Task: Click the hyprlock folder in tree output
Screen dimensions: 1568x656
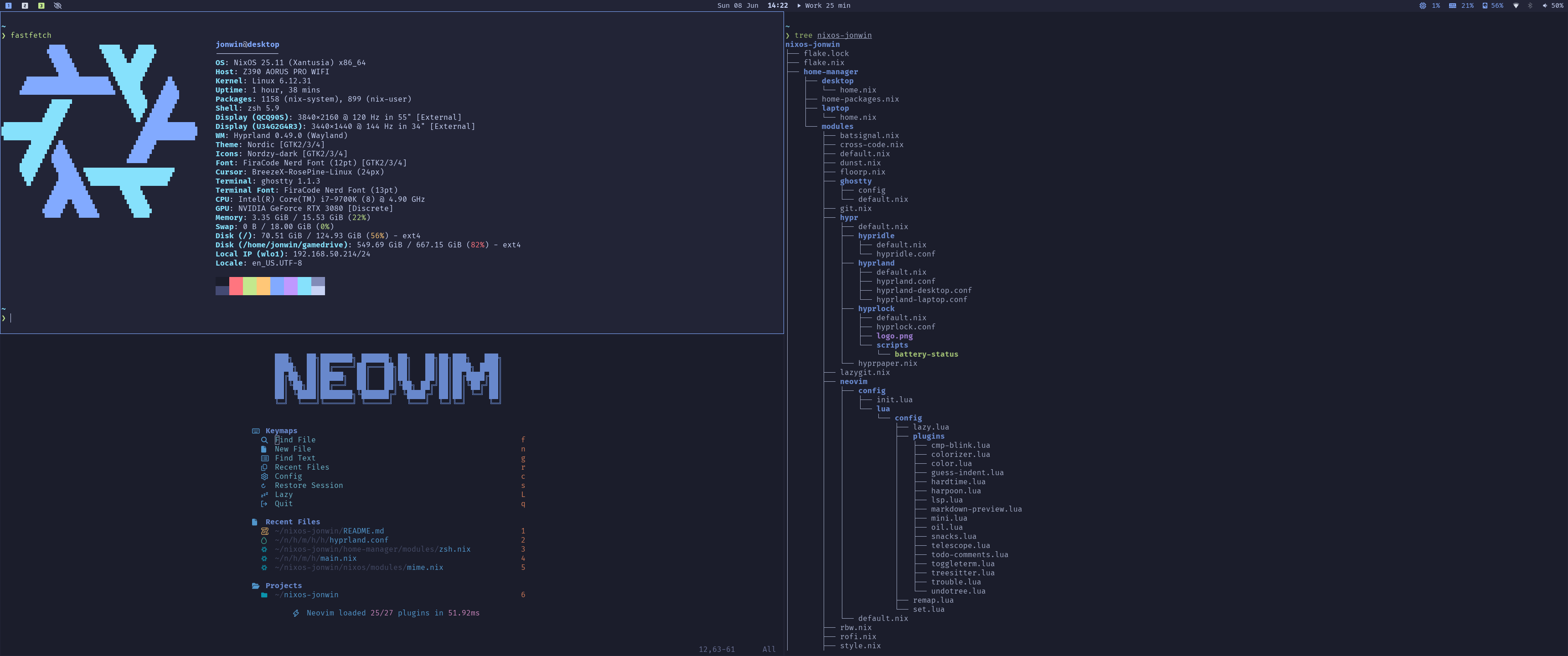Action: (x=876, y=309)
